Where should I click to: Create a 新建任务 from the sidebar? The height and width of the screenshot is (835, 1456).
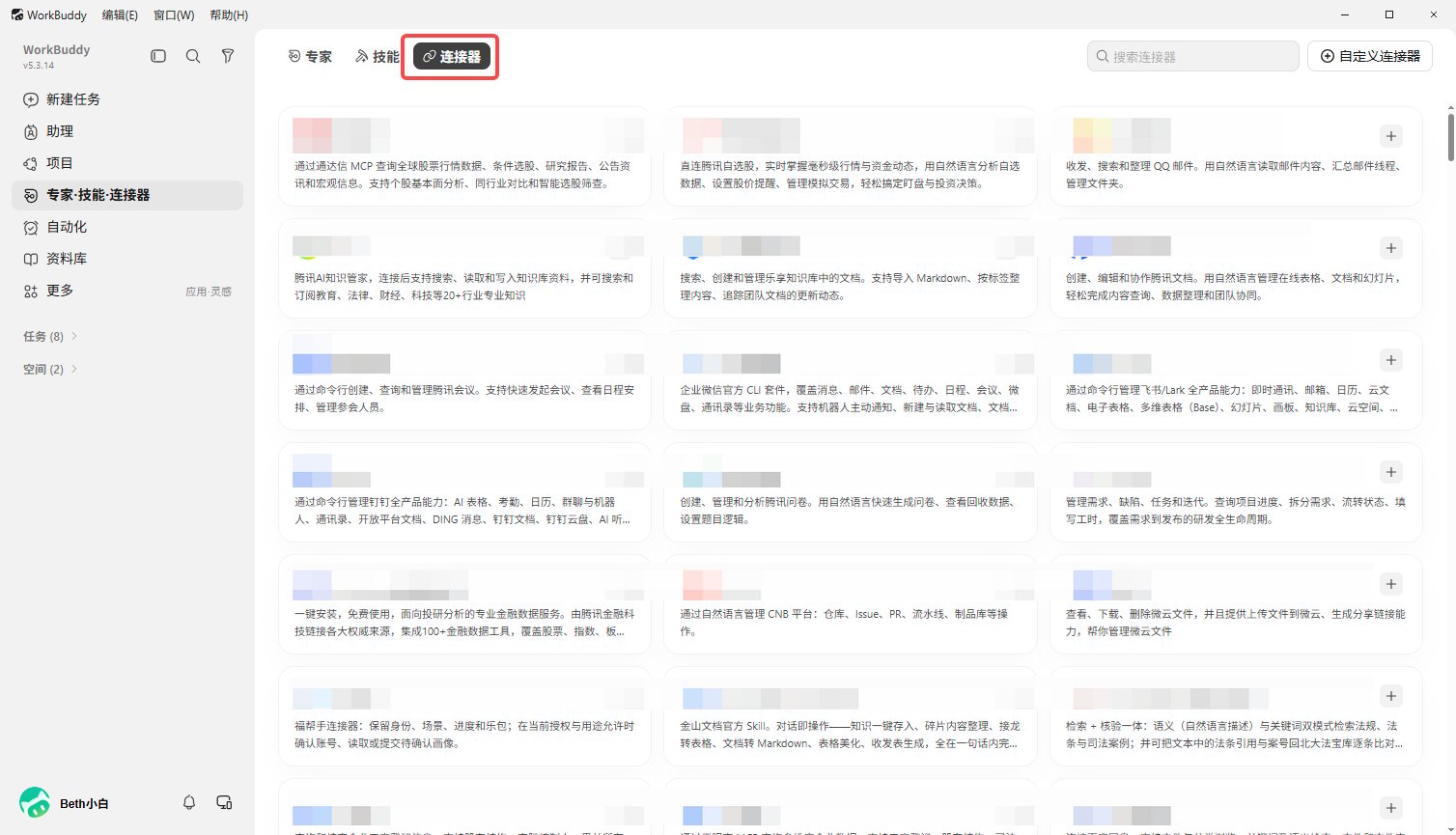click(127, 99)
